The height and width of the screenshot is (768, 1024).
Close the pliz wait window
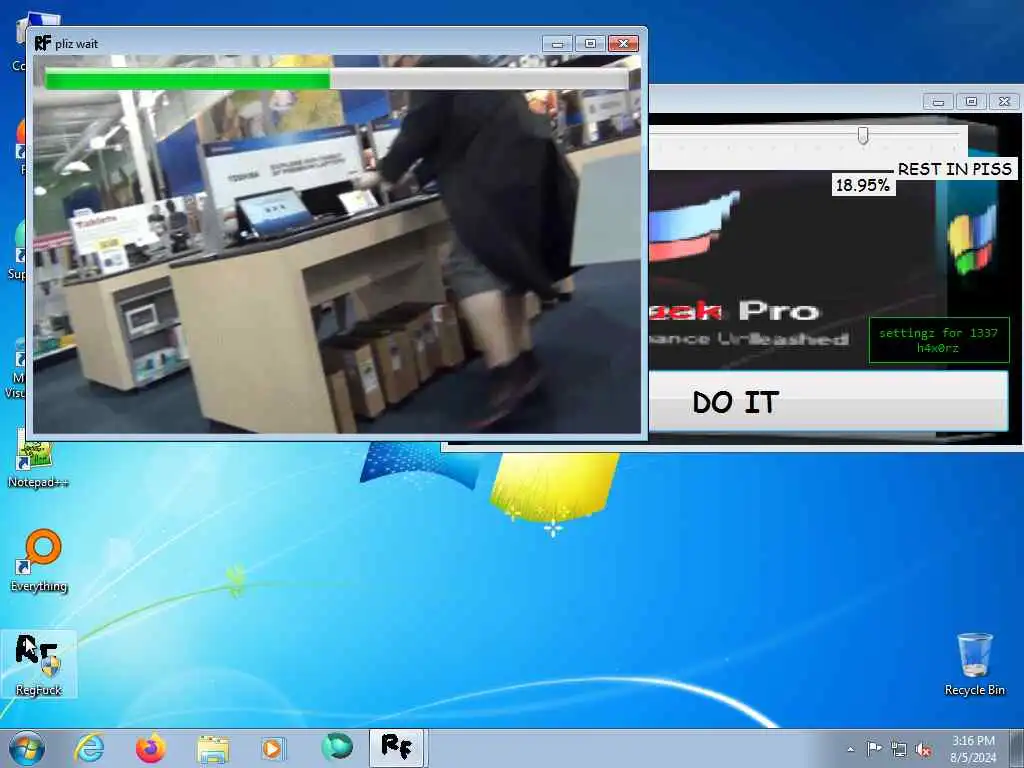623,44
